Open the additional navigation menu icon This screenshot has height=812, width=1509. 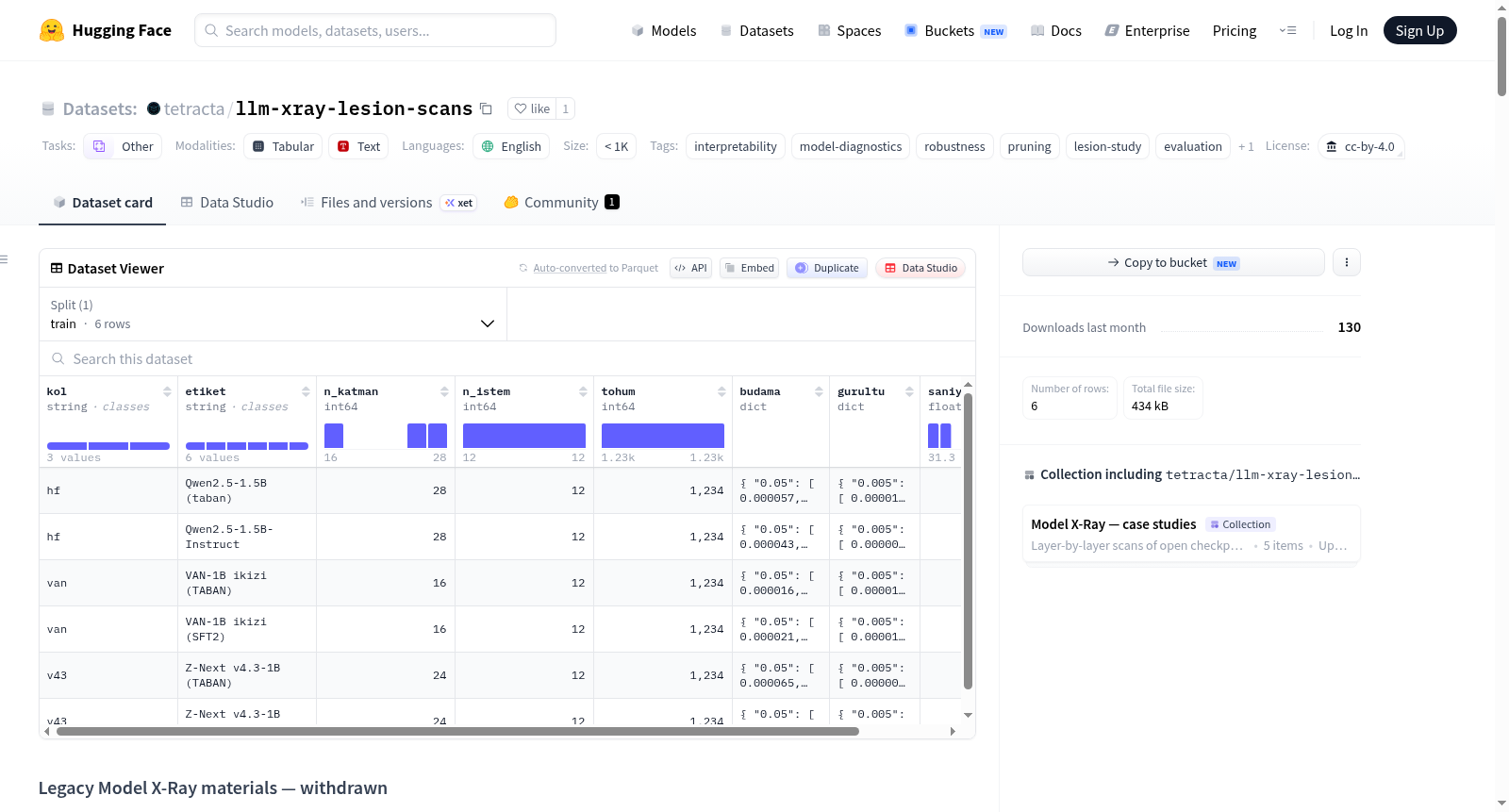[x=1287, y=30]
